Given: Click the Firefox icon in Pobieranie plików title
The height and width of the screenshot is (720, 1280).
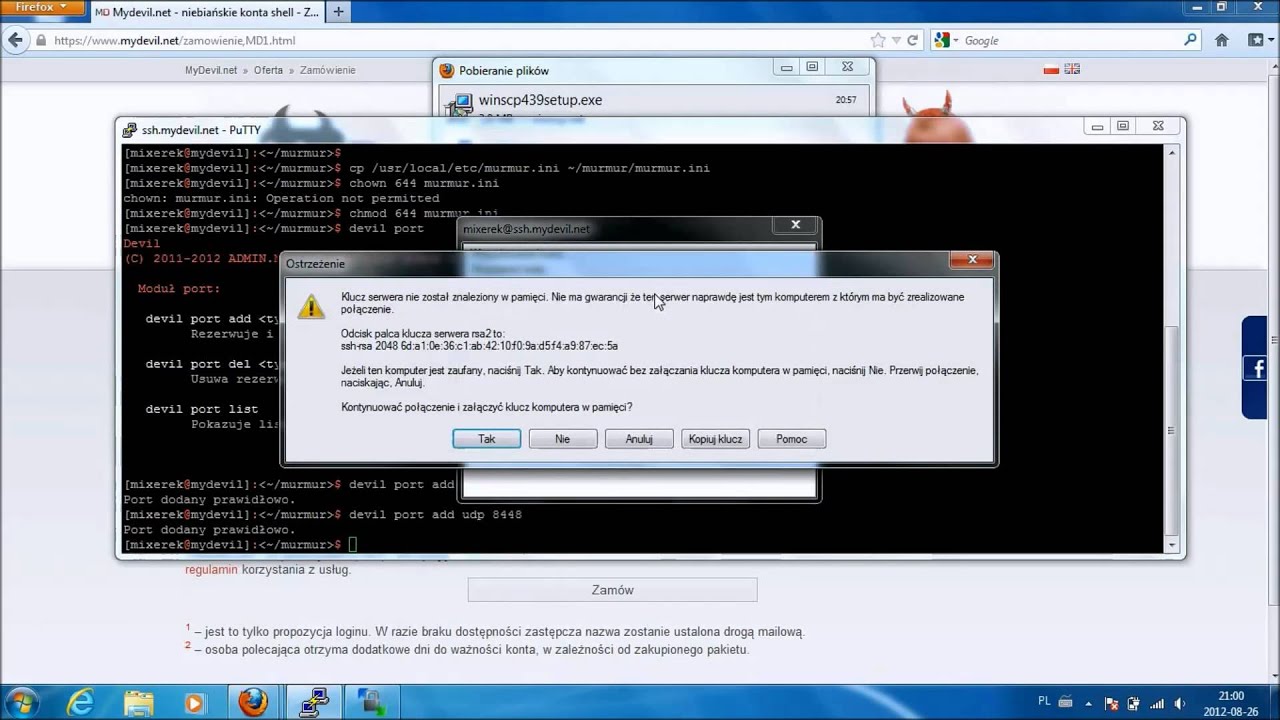Looking at the screenshot, I should pos(447,70).
